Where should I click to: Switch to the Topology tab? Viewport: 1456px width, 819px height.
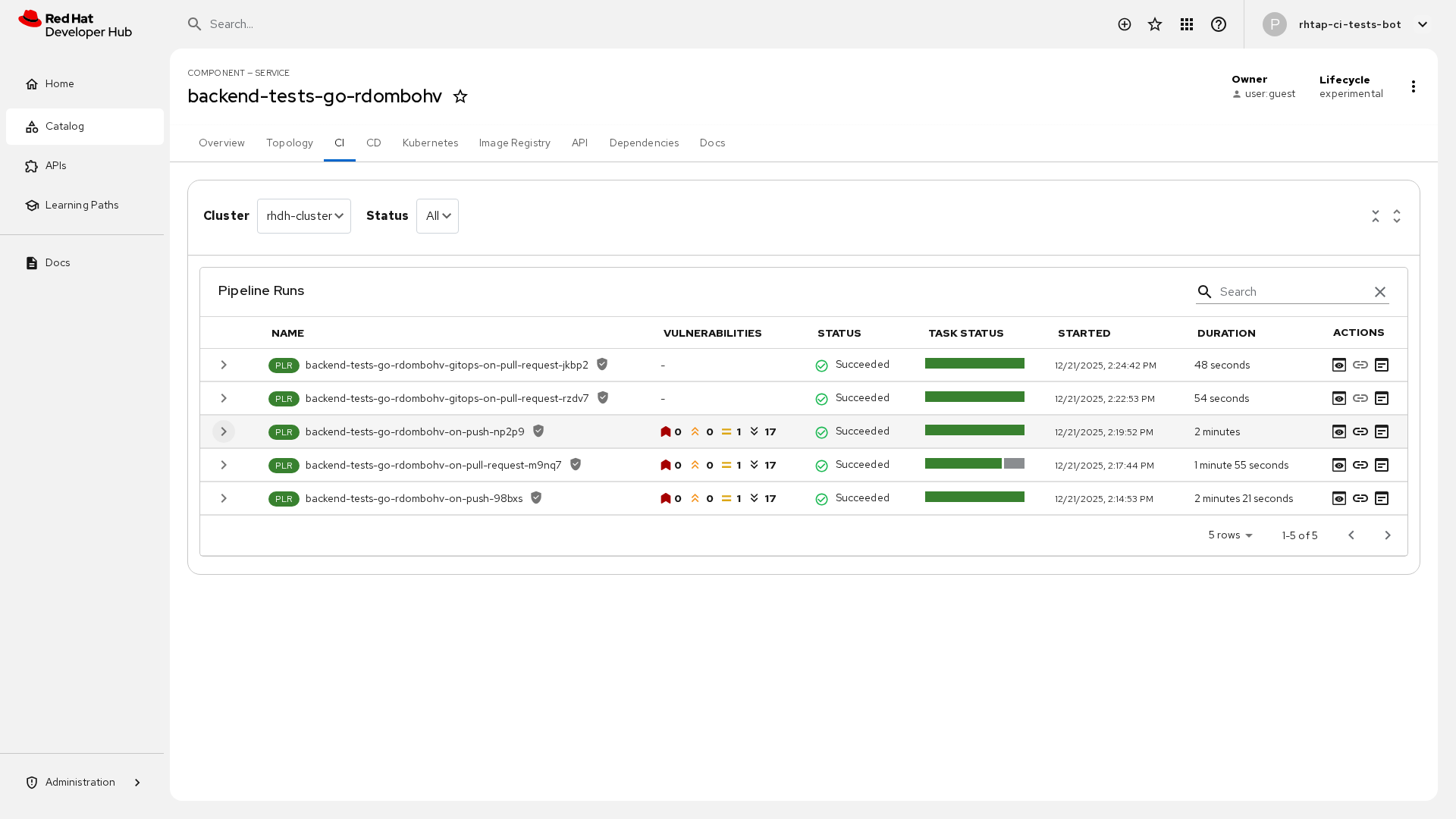coord(290,143)
